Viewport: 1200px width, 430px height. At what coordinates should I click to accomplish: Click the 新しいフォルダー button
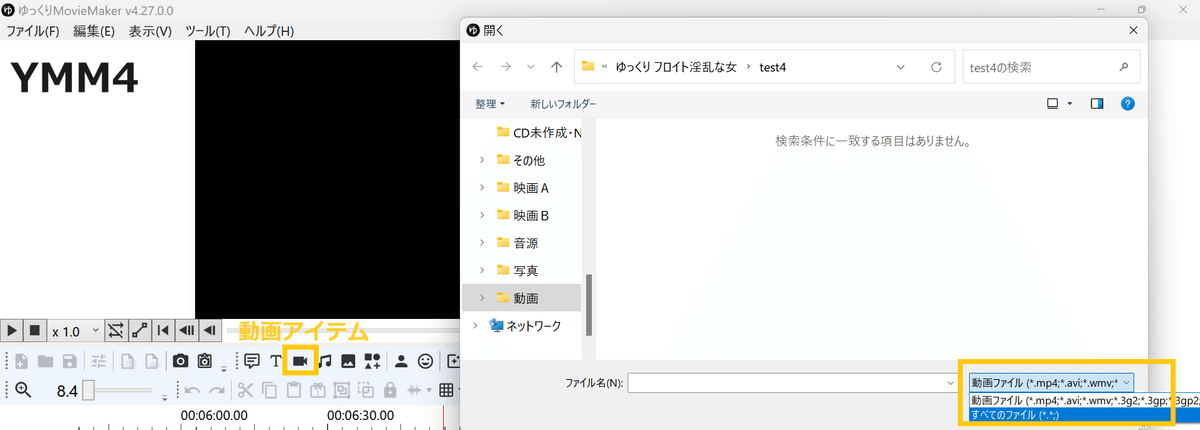(563, 104)
